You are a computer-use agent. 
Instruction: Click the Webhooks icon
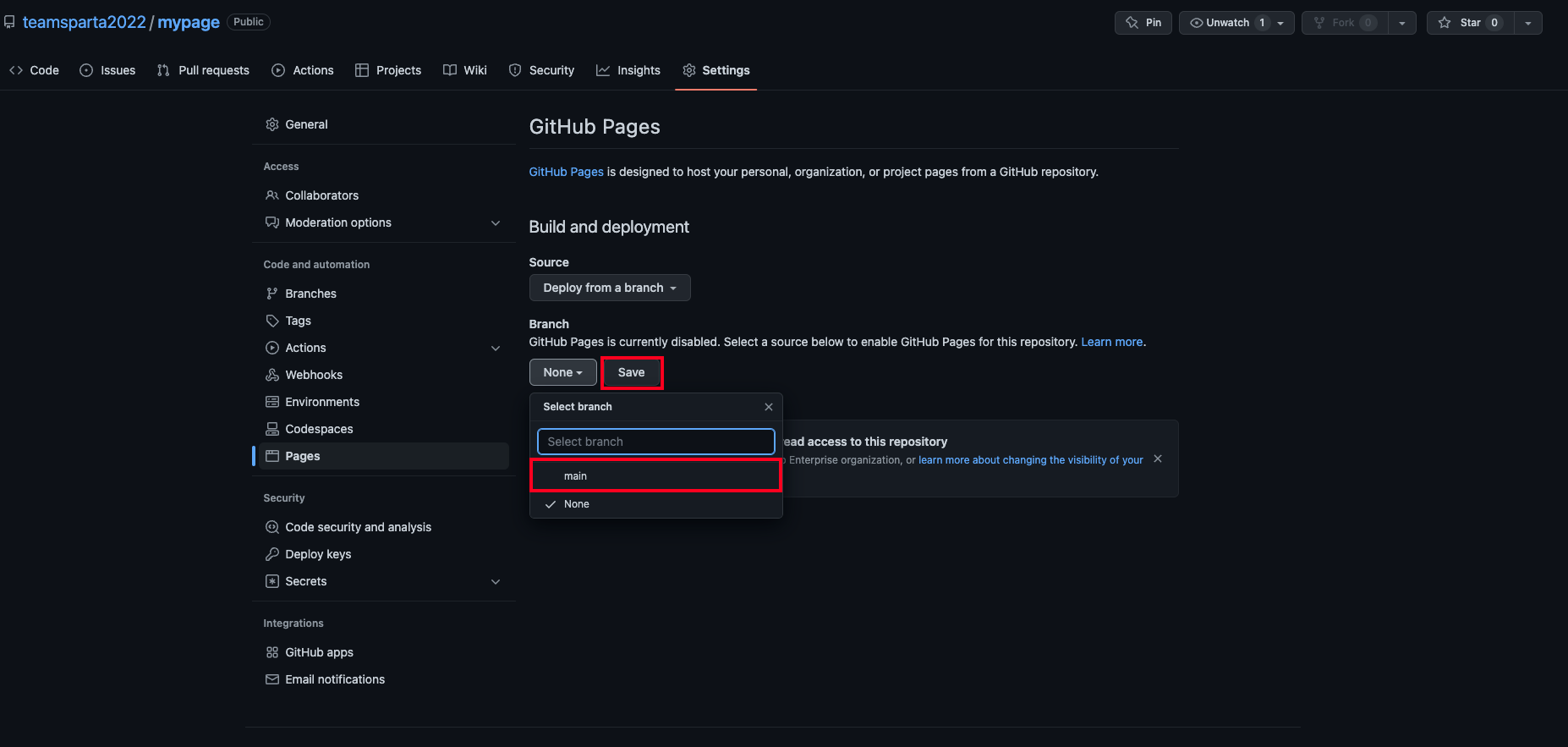coord(272,375)
